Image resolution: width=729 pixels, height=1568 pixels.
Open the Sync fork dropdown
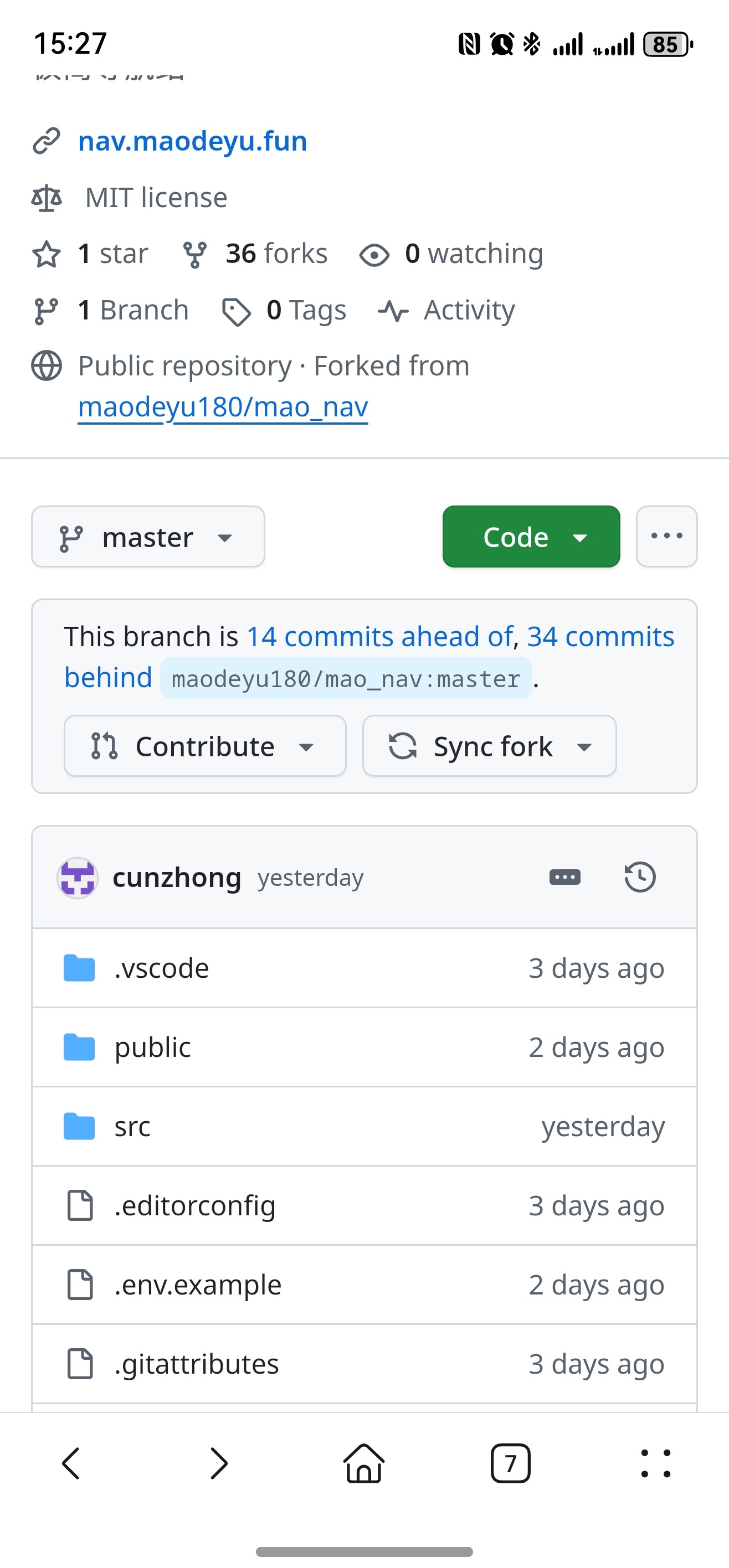click(x=490, y=746)
